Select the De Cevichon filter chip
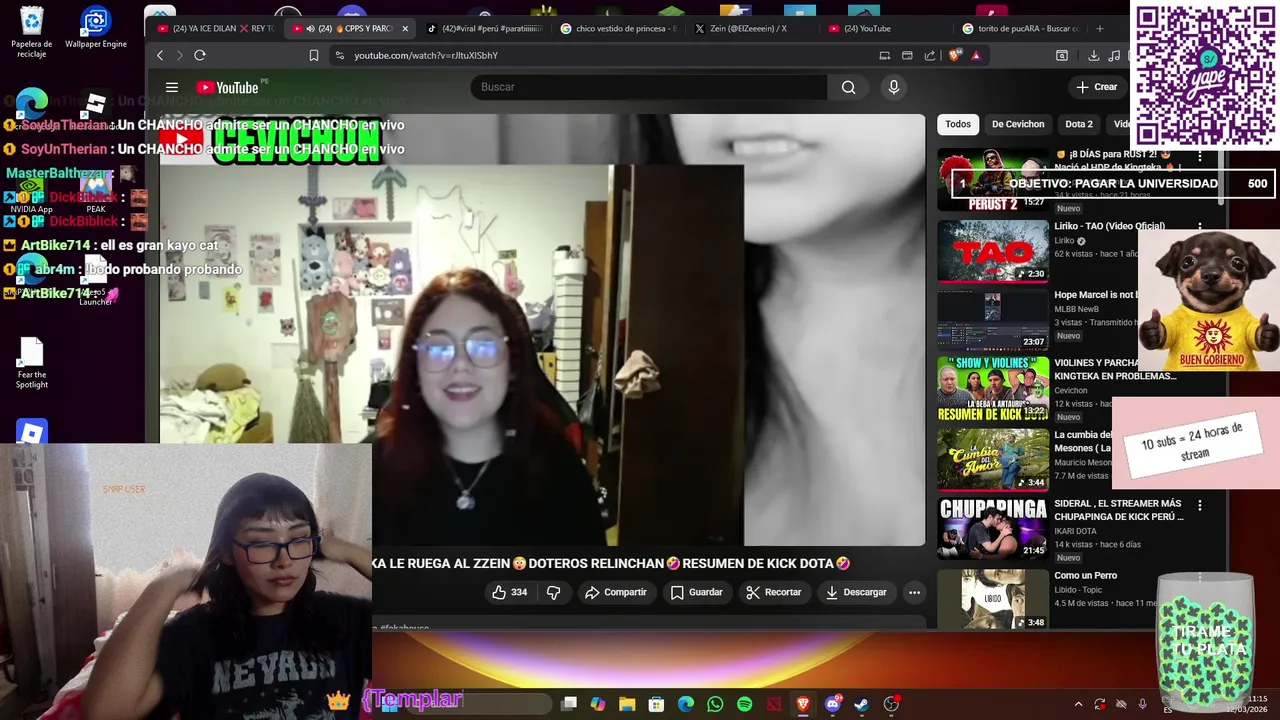Image resolution: width=1280 pixels, height=720 pixels. tap(1018, 124)
